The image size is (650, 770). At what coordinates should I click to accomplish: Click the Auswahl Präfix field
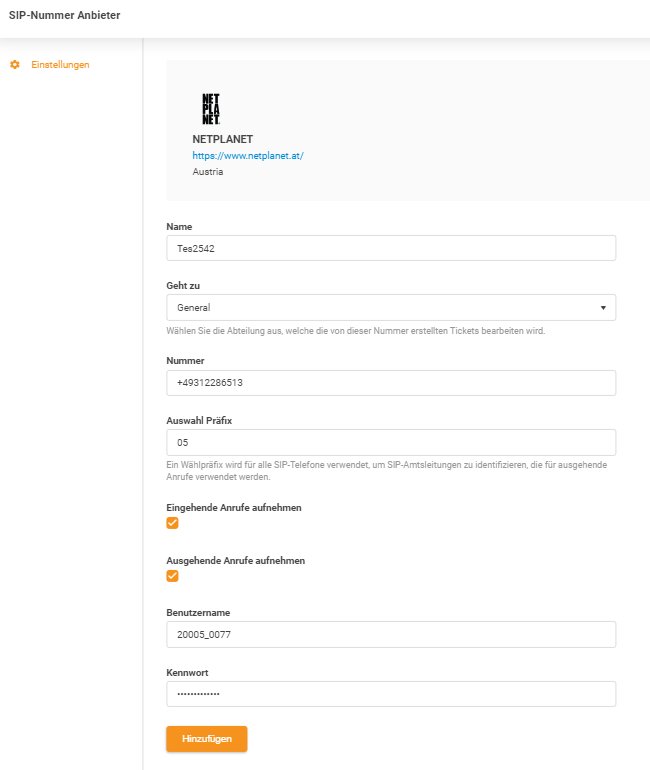(390, 442)
